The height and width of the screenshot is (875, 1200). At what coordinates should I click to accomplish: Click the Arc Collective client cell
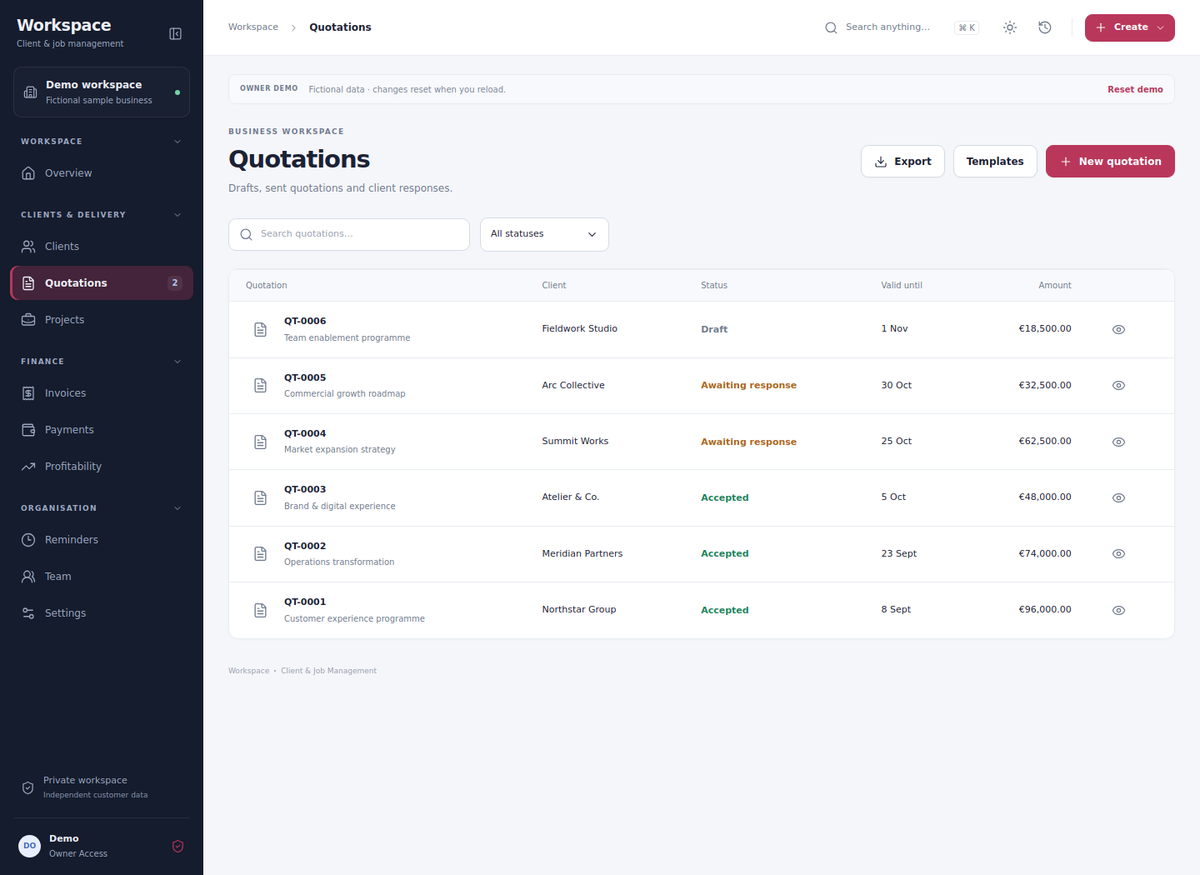(x=573, y=385)
